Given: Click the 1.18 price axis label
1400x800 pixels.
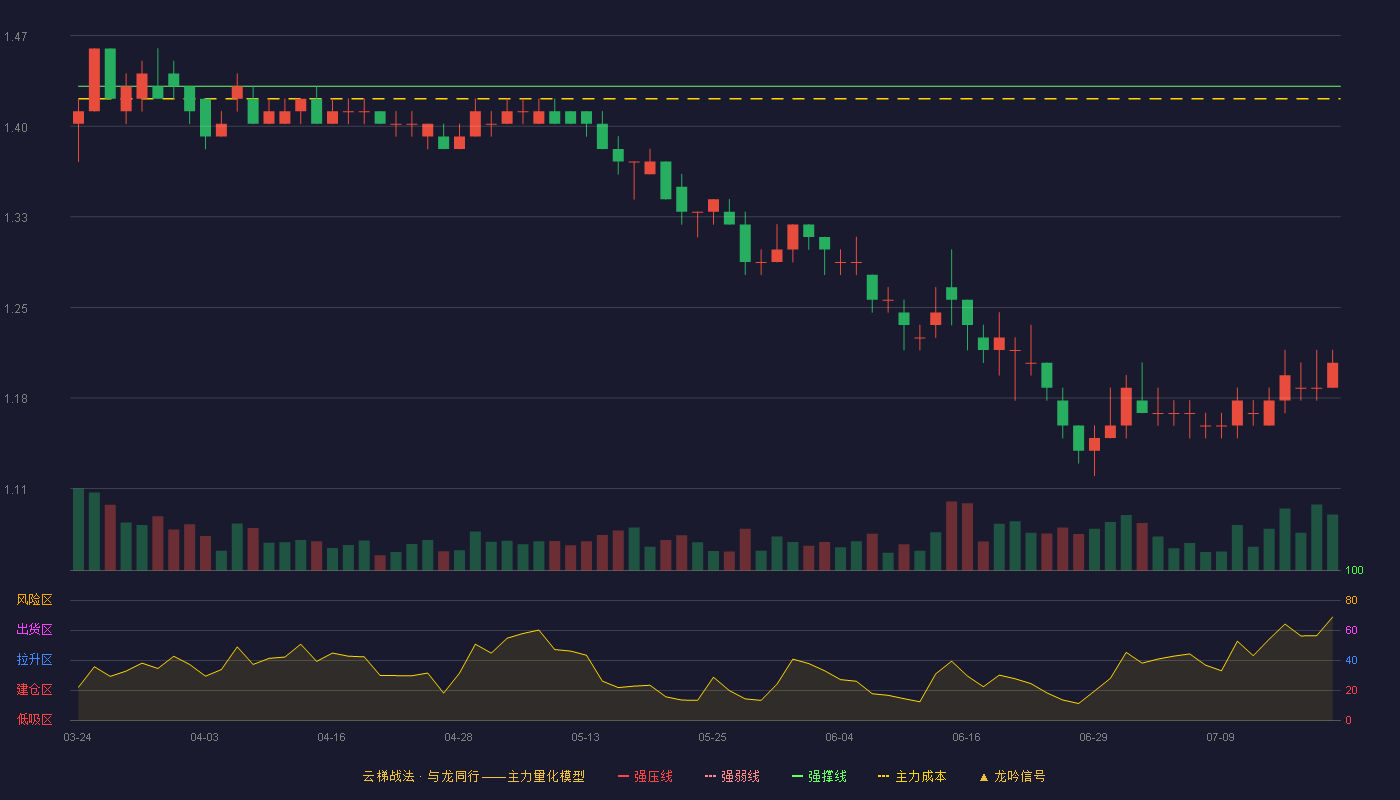Looking at the screenshot, I should [x=15, y=399].
